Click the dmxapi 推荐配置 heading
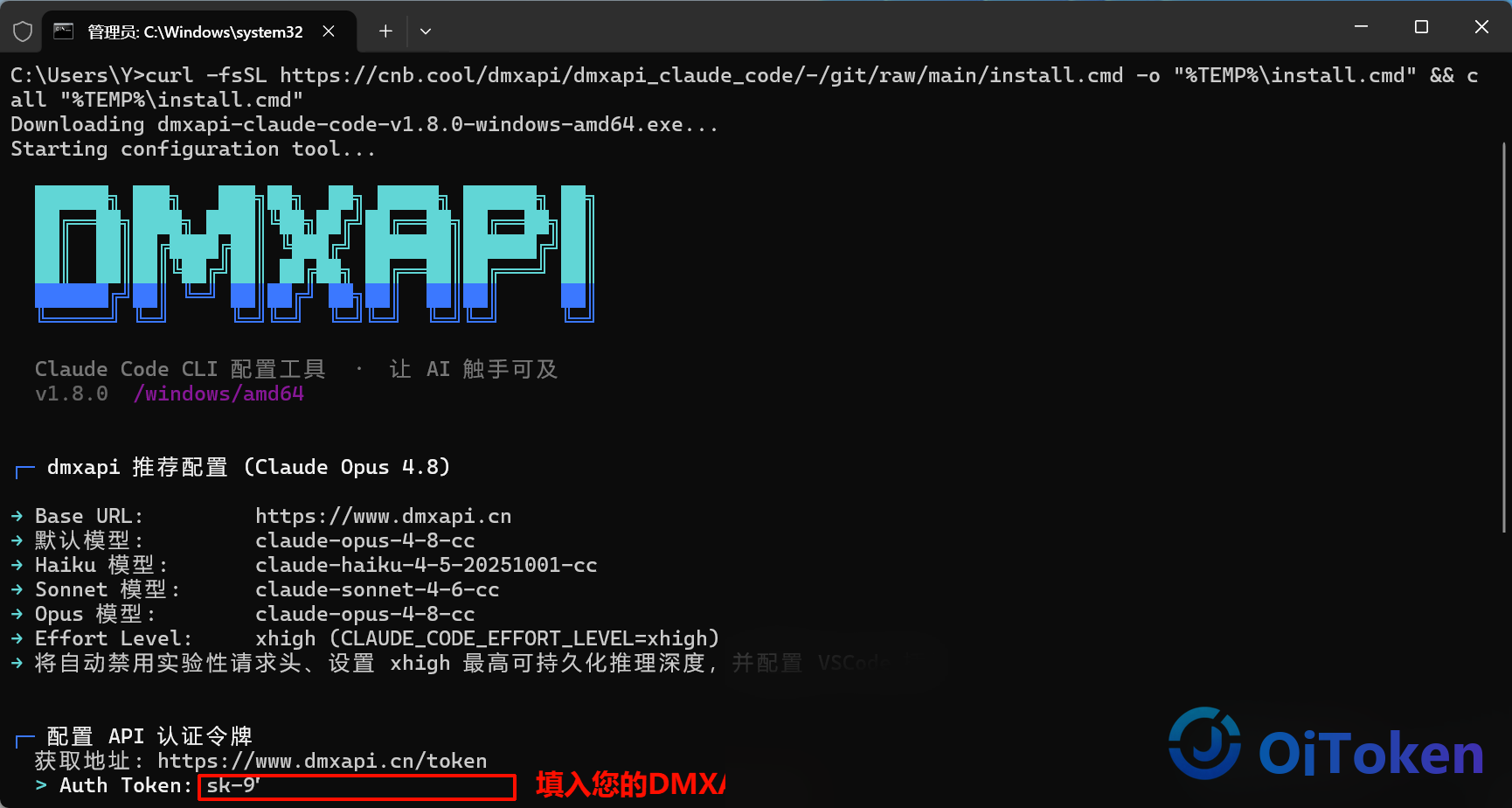The width and height of the screenshot is (1512, 808). (248, 467)
